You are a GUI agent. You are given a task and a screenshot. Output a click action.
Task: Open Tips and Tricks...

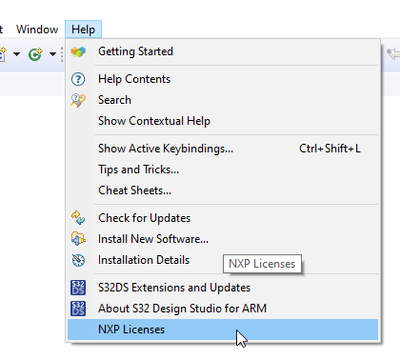tap(223, 170)
